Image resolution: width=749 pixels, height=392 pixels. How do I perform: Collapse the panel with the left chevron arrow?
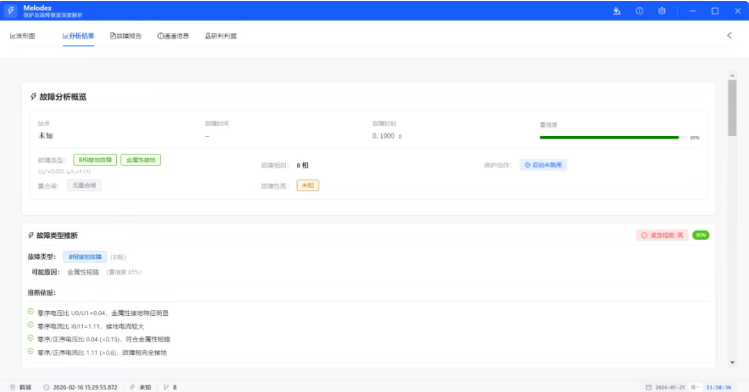[x=729, y=35]
